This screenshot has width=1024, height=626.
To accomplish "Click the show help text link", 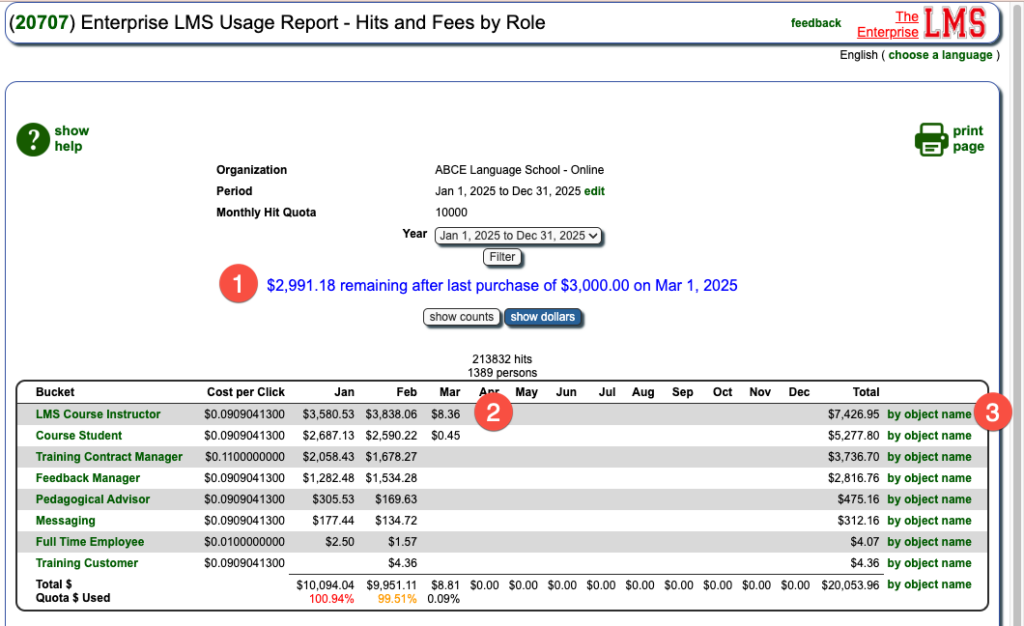I will point(71,138).
